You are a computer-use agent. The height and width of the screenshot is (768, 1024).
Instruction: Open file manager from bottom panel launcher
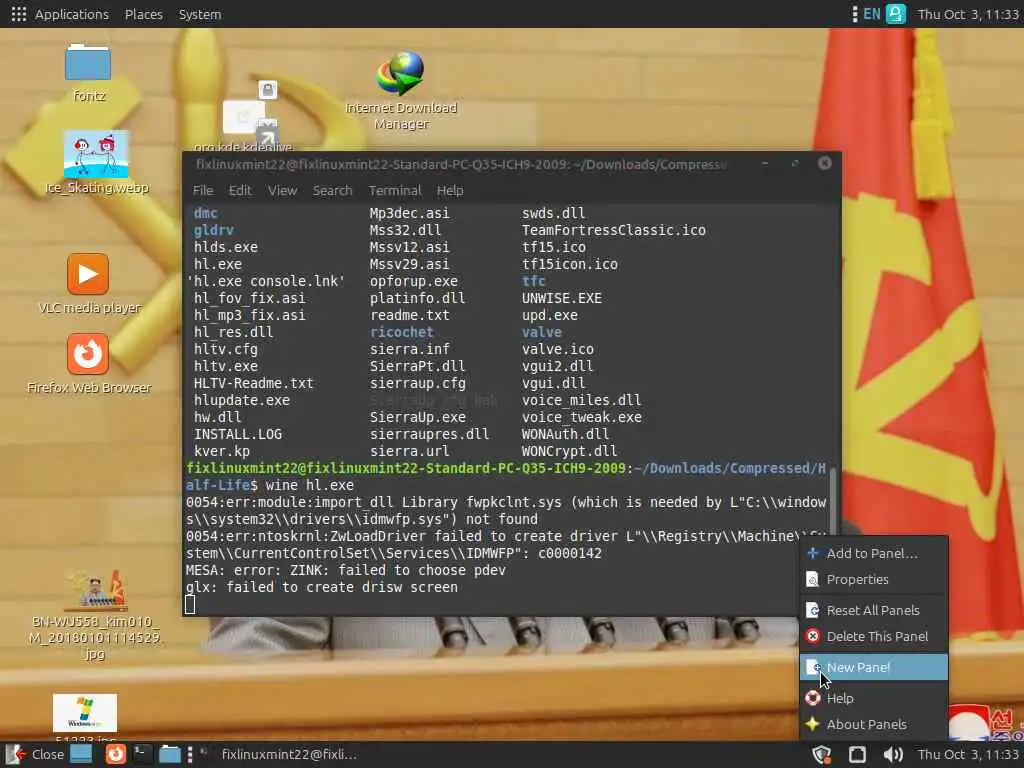[x=170, y=754]
